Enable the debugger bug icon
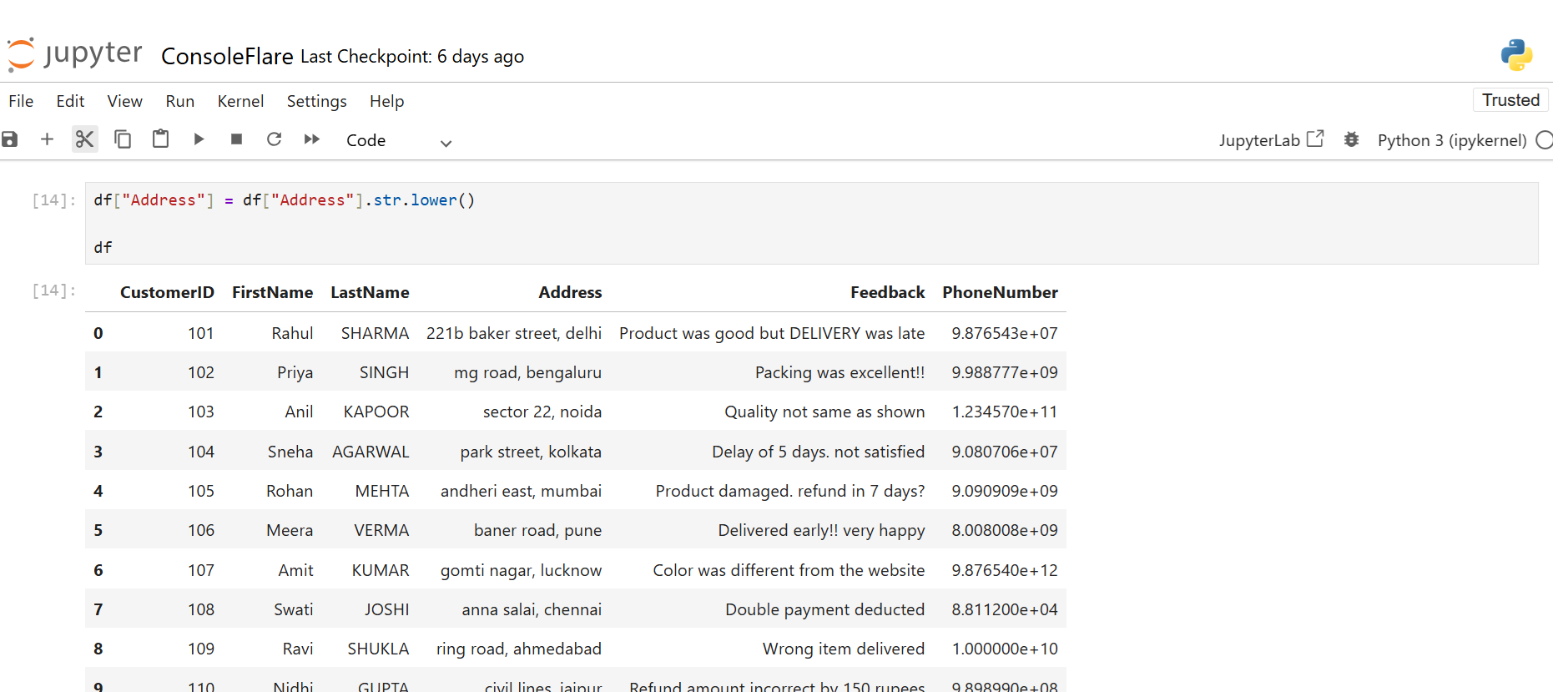This screenshot has width=1568, height=692. 1351,139
